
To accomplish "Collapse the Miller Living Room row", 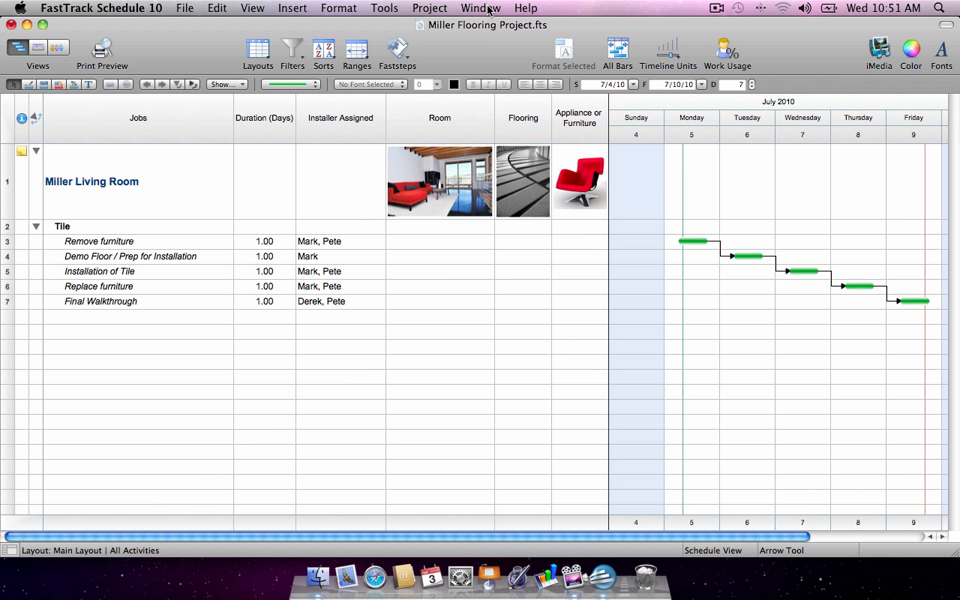I will (x=36, y=151).
